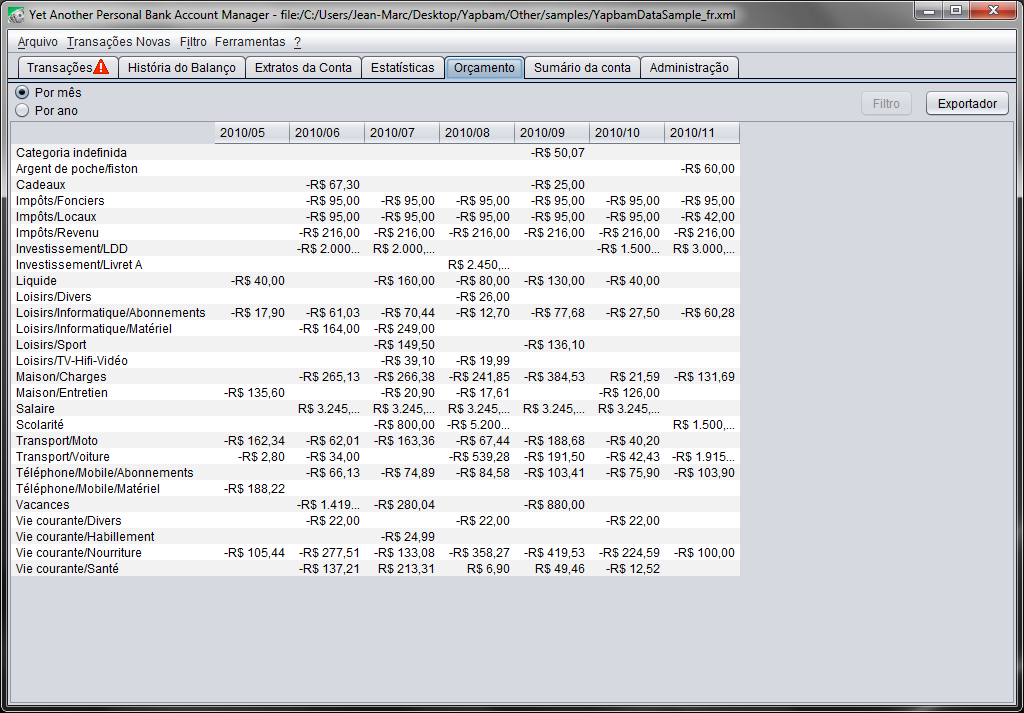The height and width of the screenshot is (713, 1024).
Task: Select Loisirs/Informatique/Matériel row label
Action: (94, 328)
